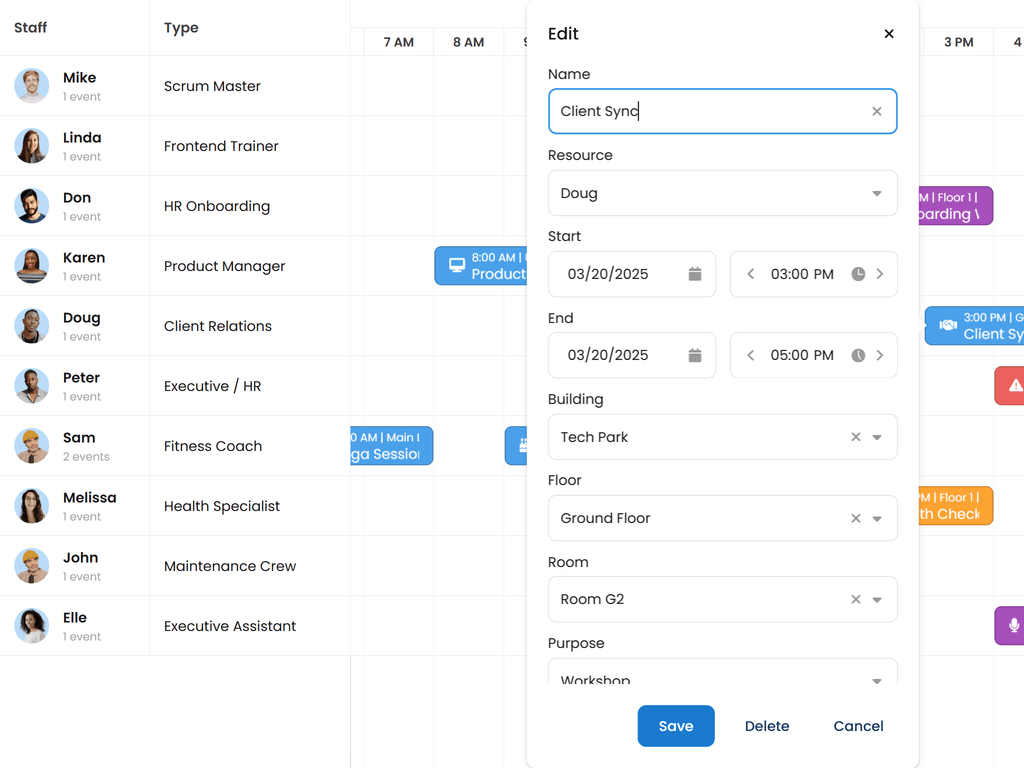Click the Start time clock icon
Screen dimensions: 1024x768
pos(858,274)
